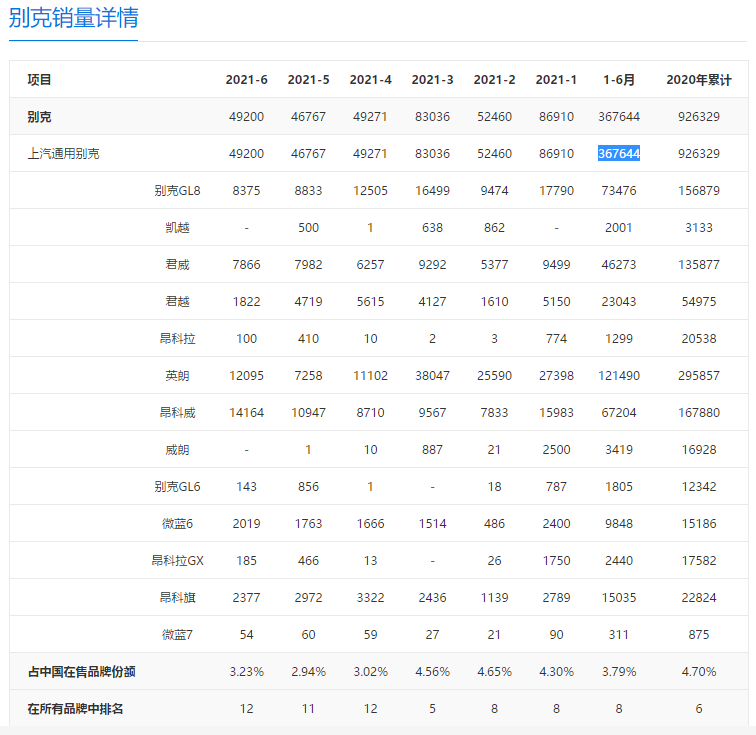Click 威朗 1-6月 total 3419

[619, 450]
